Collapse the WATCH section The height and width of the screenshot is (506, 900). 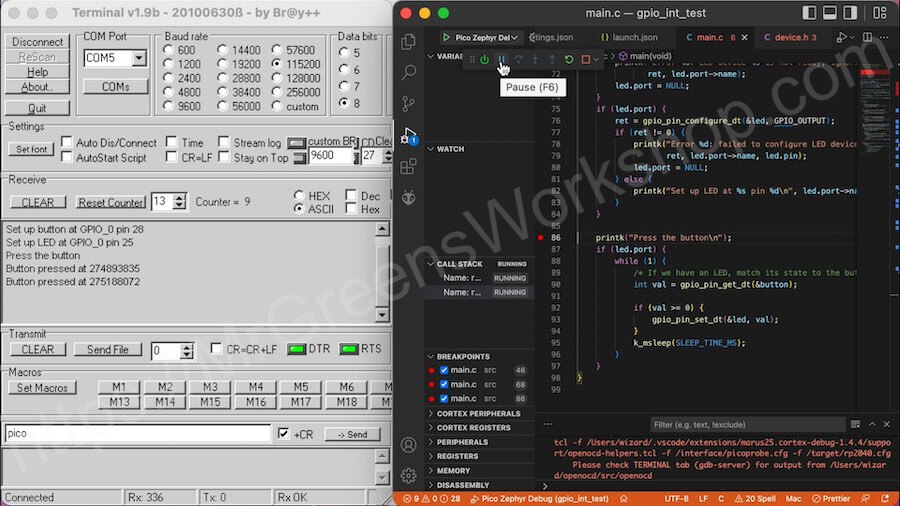click(x=430, y=149)
